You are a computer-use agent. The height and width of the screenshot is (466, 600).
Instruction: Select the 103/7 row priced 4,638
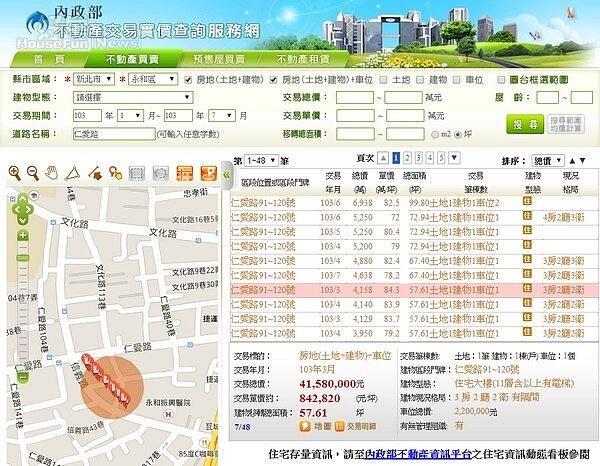tap(414, 275)
